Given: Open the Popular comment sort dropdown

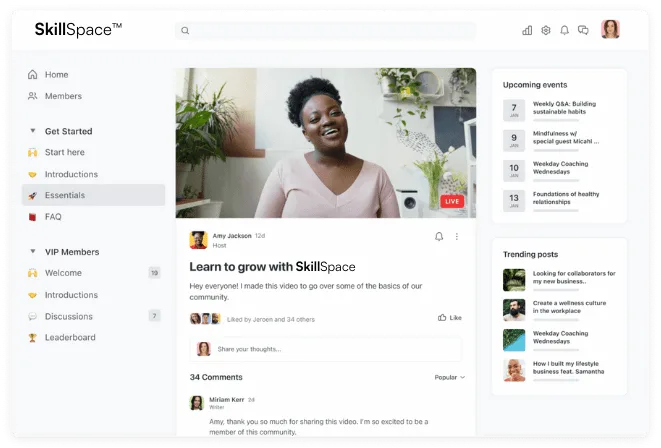Looking at the screenshot, I should [450, 377].
